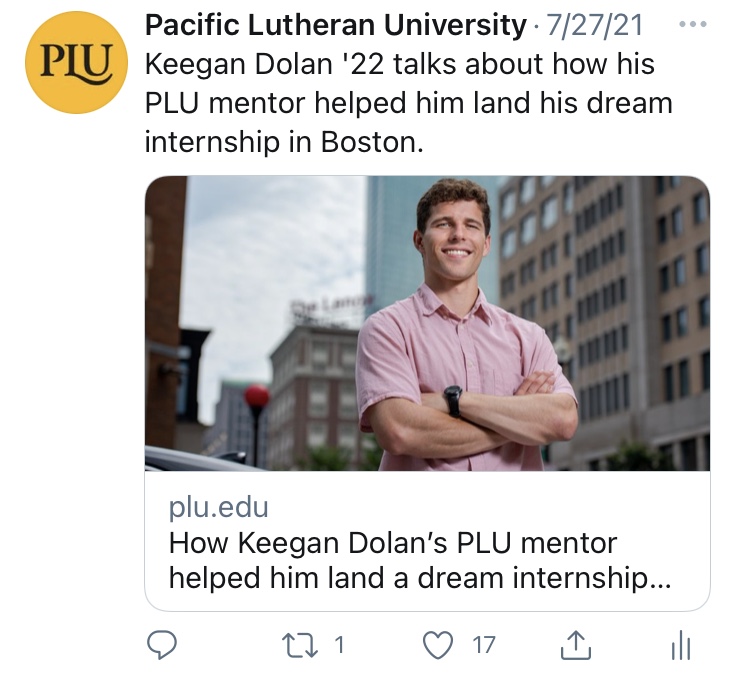Image resolution: width=738 pixels, height=682 pixels.
Task: Retweet using the arrows icon
Action: tap(299, 645)
